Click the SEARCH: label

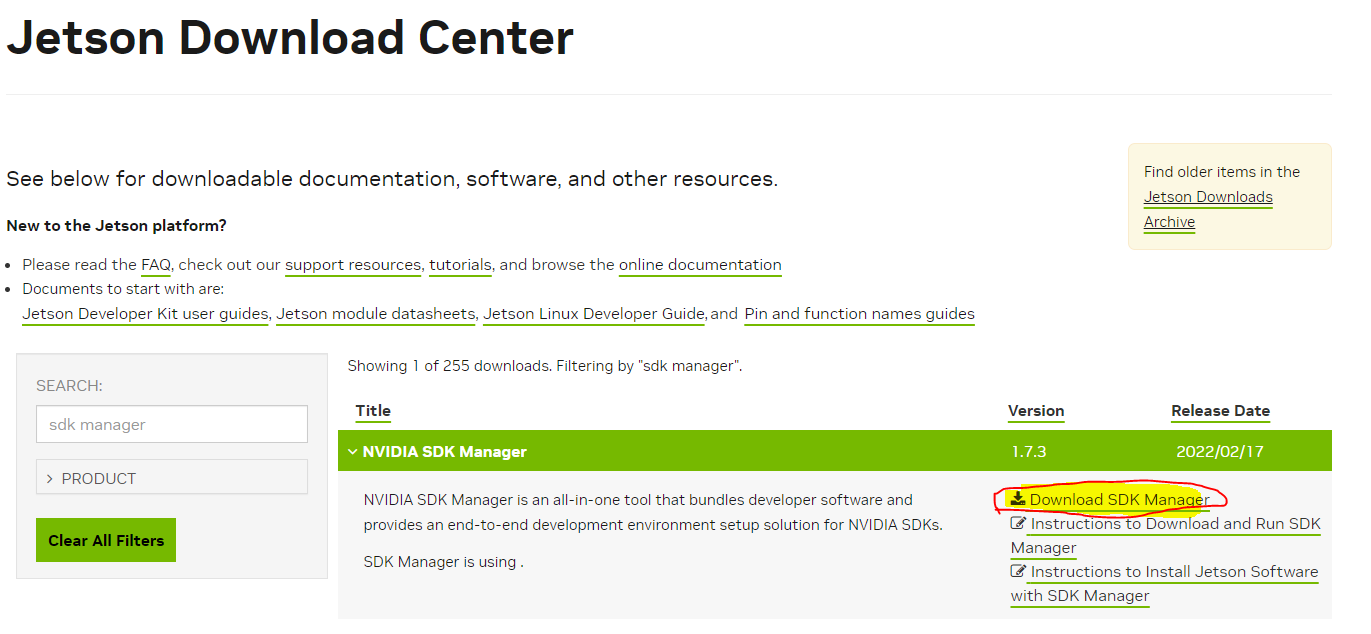coord(69,385)
